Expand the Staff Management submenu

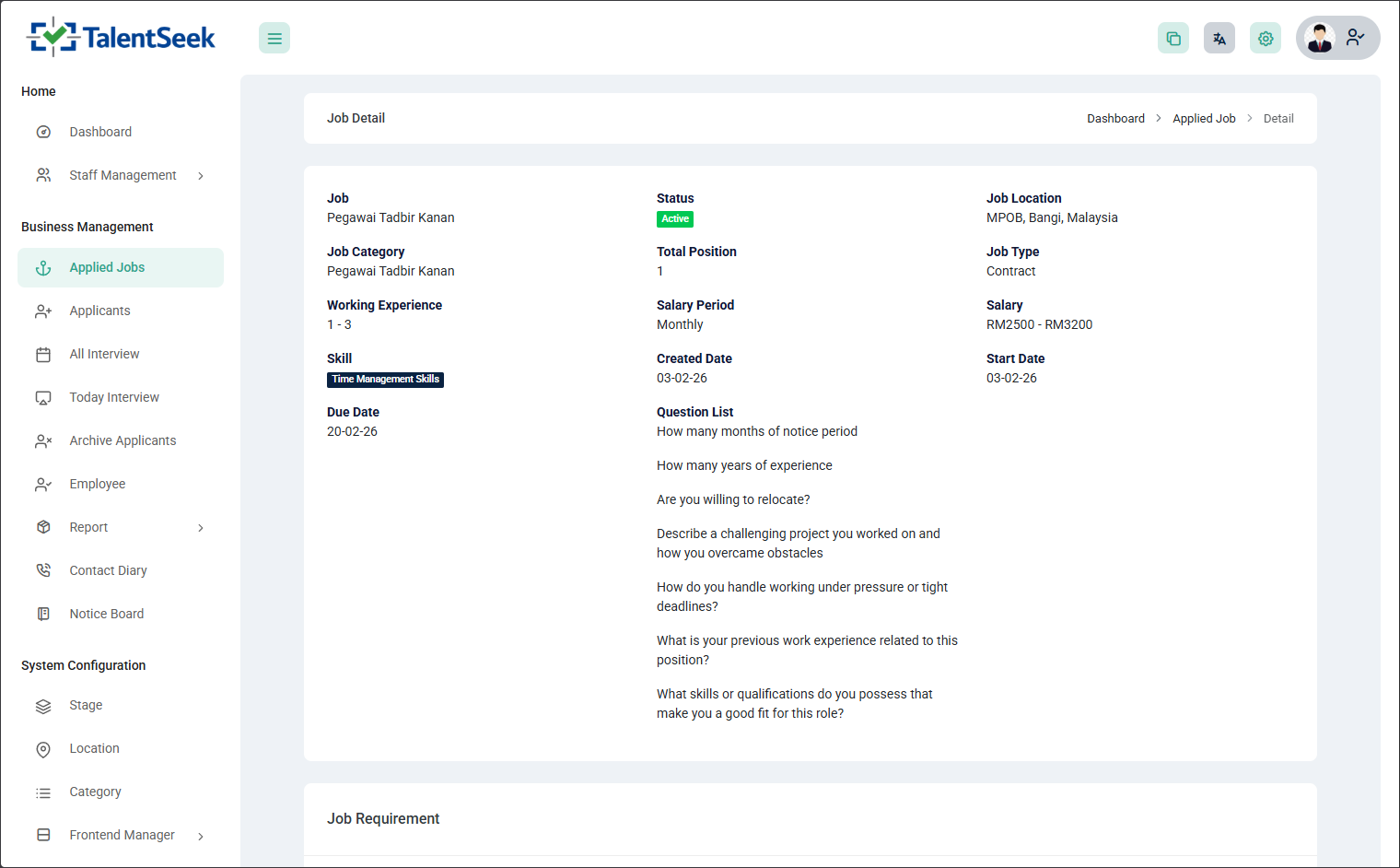(201, 176)
